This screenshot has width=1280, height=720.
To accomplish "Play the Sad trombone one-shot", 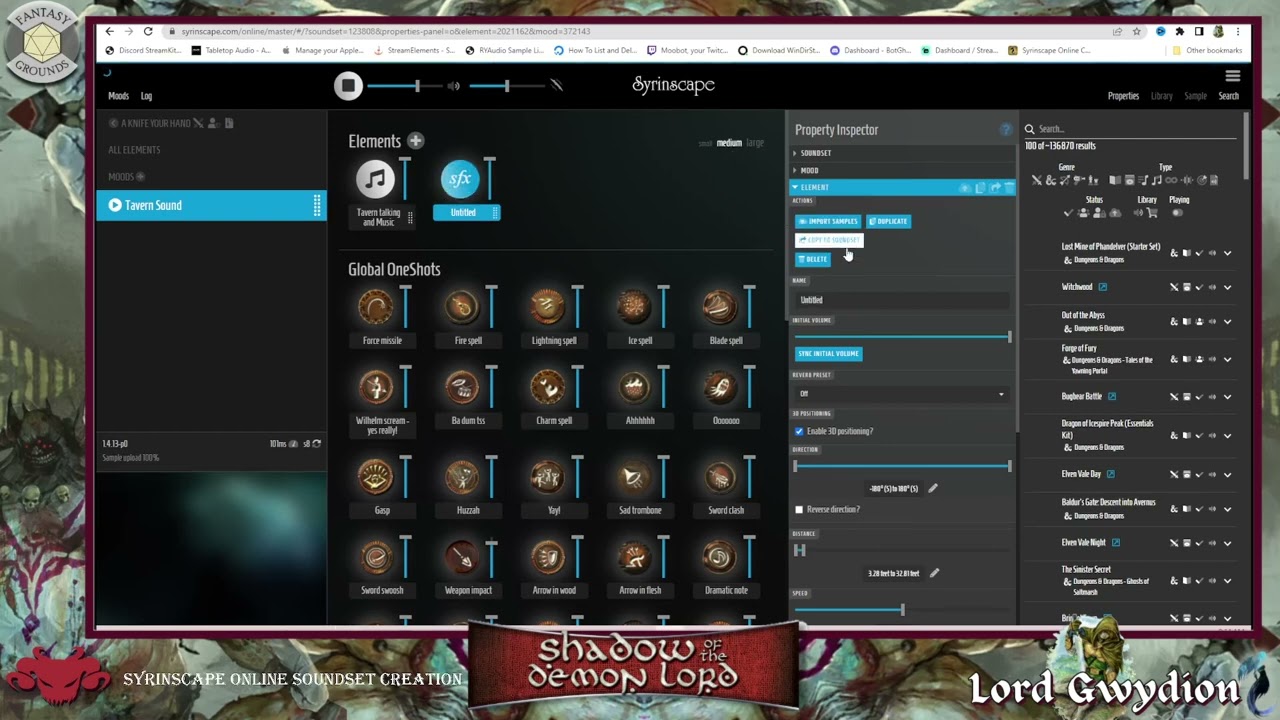I will [x=634, y=478].
